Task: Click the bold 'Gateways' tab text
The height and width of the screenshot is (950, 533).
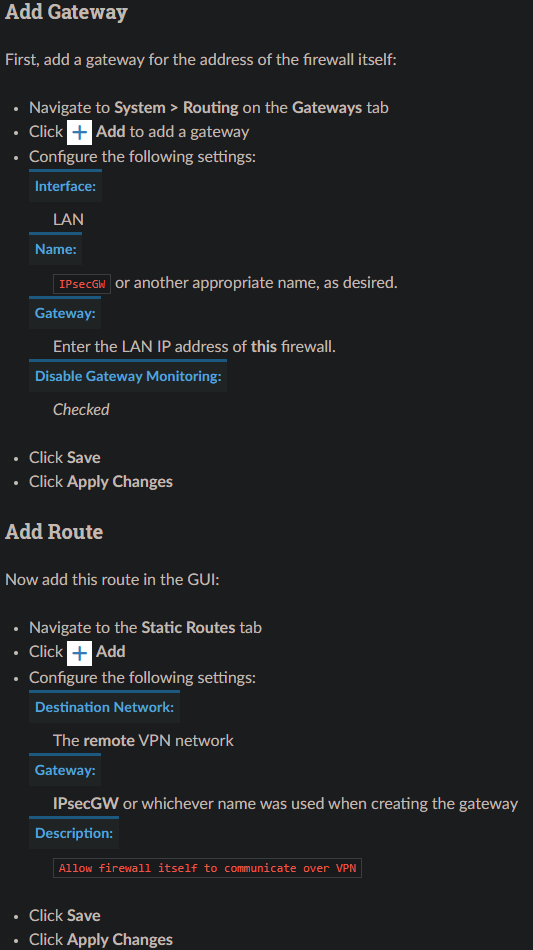Action: coord(327,108)
